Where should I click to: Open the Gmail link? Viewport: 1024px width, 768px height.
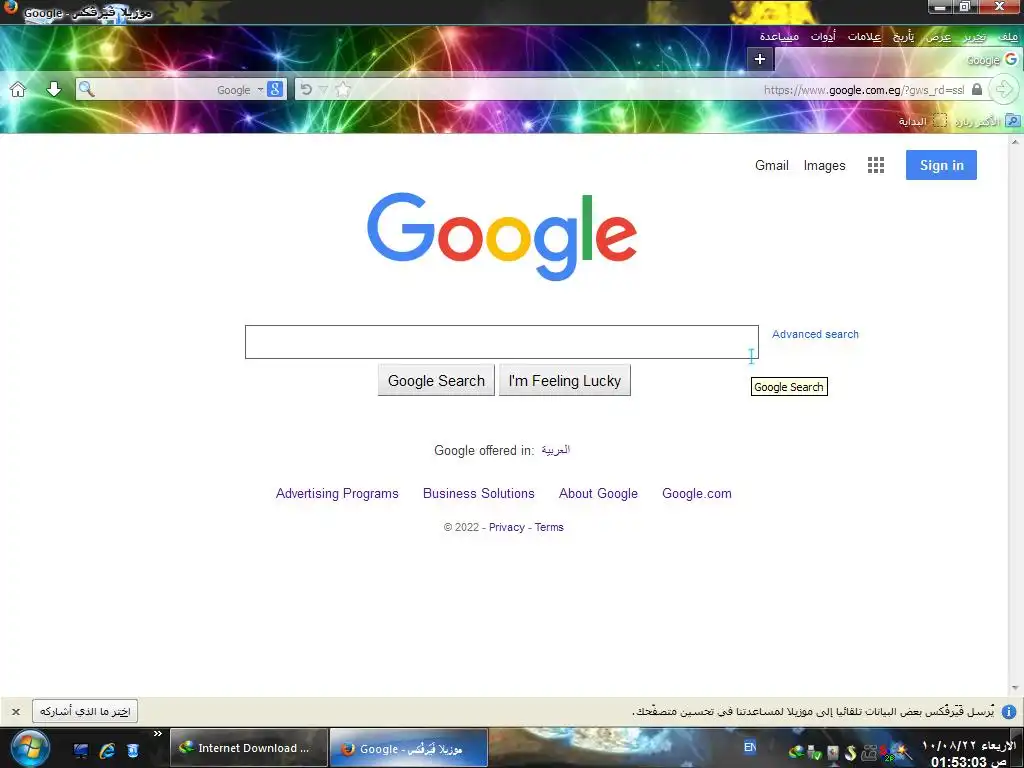click(772, 165)
